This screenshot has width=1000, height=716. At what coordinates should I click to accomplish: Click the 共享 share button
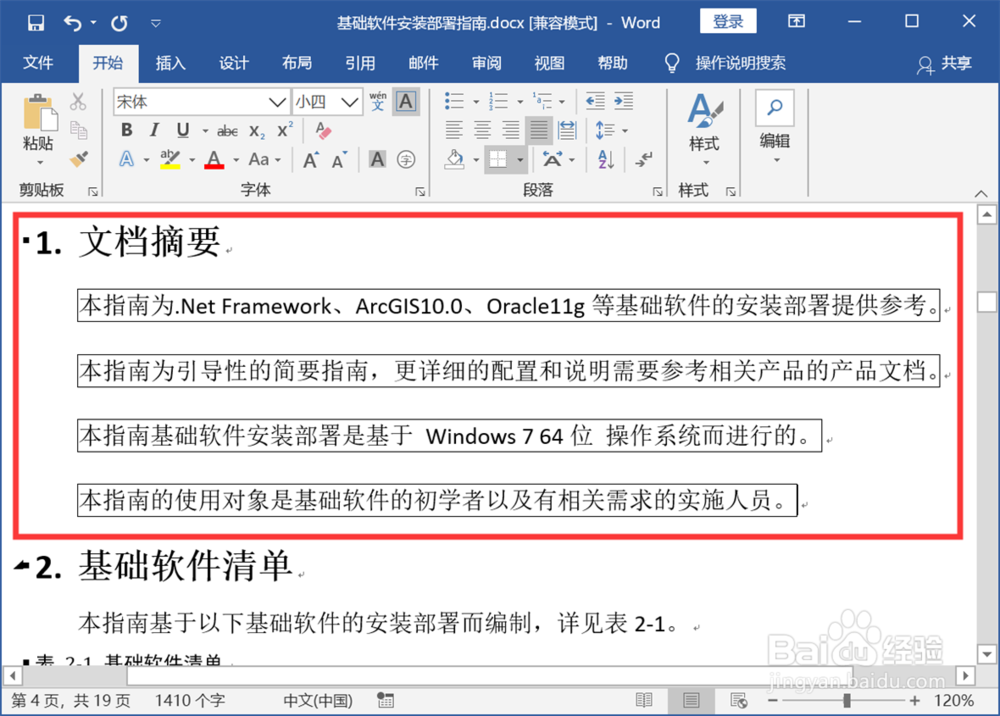tap(958, 63)
